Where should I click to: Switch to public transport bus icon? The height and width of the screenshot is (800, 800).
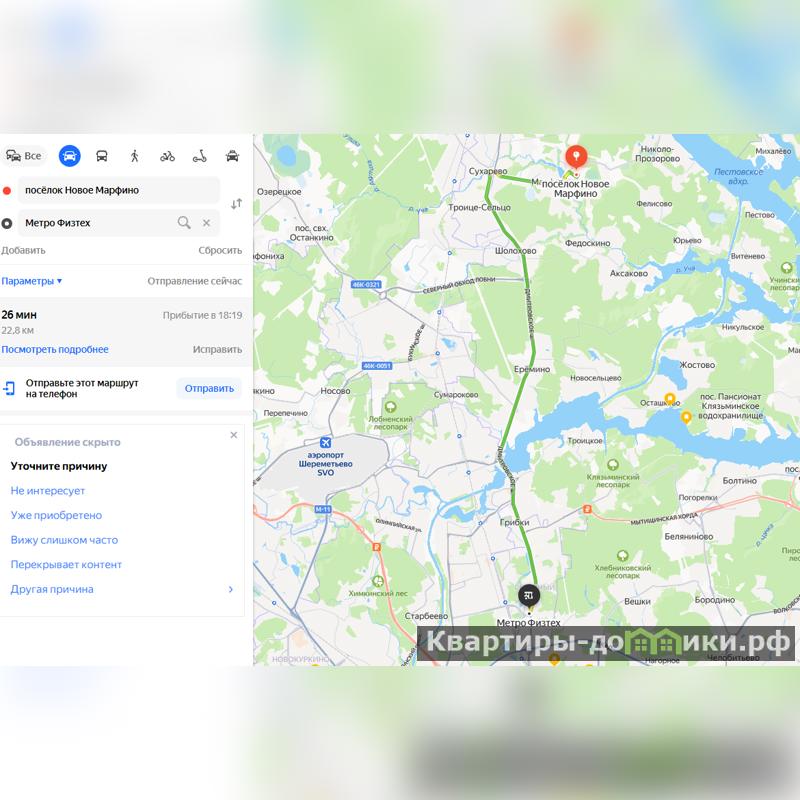tap(102, 156)
